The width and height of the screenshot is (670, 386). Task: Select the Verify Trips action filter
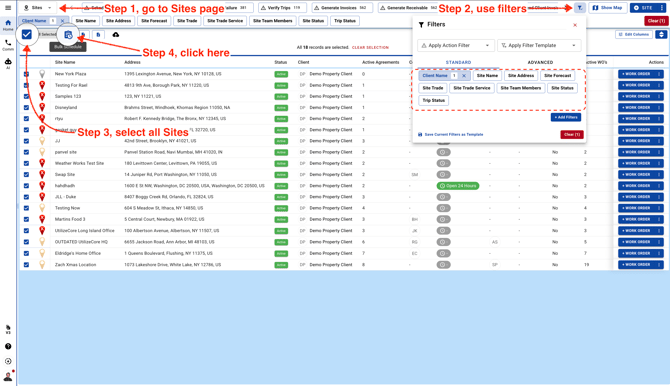[x=282, y=8]
